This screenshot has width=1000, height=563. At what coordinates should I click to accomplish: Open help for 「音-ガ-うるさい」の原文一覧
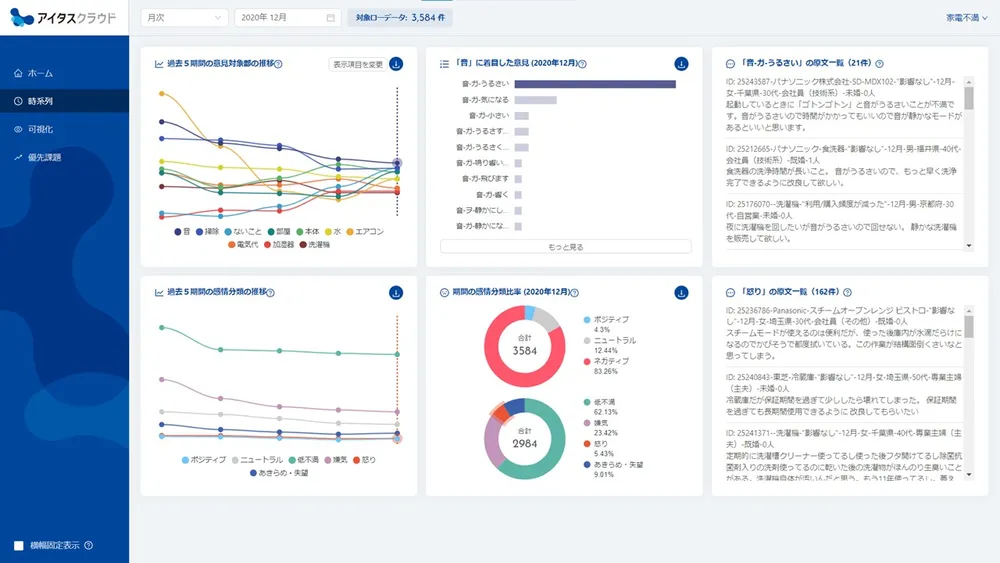tap(879, 64)
